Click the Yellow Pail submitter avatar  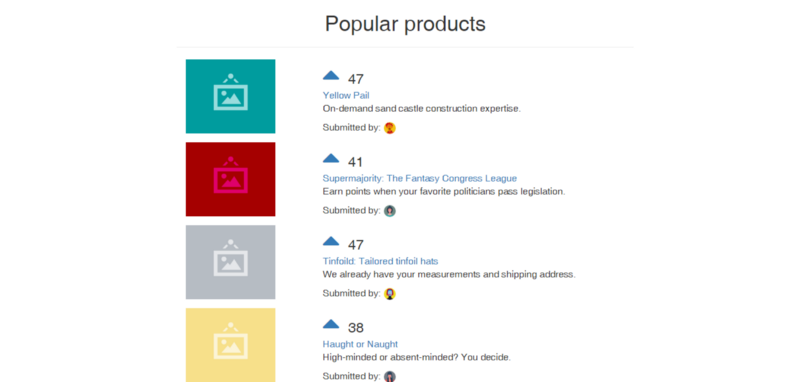[x=390, y=128]
